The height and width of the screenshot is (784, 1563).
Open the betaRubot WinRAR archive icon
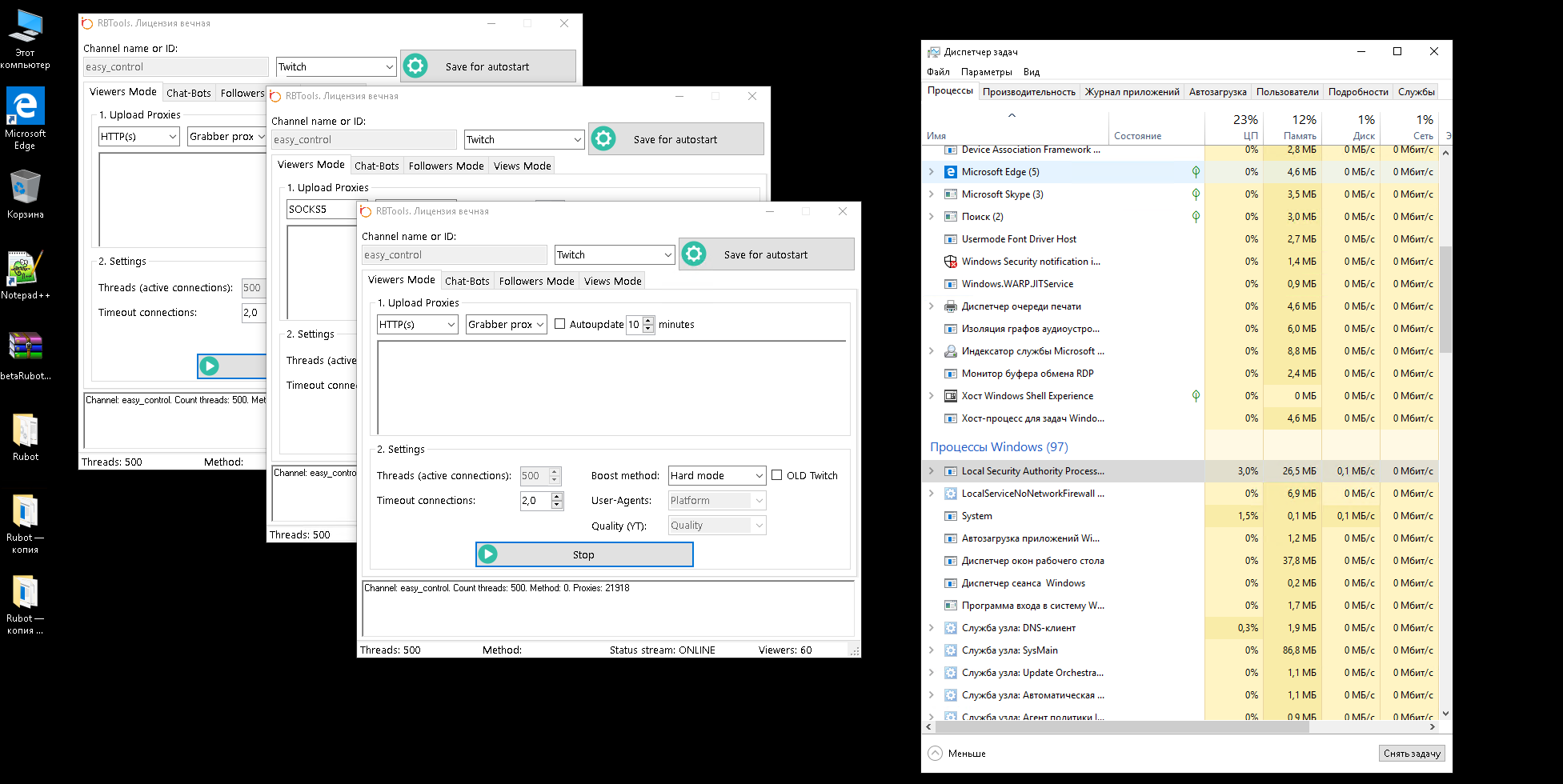[x=25, y=347]
